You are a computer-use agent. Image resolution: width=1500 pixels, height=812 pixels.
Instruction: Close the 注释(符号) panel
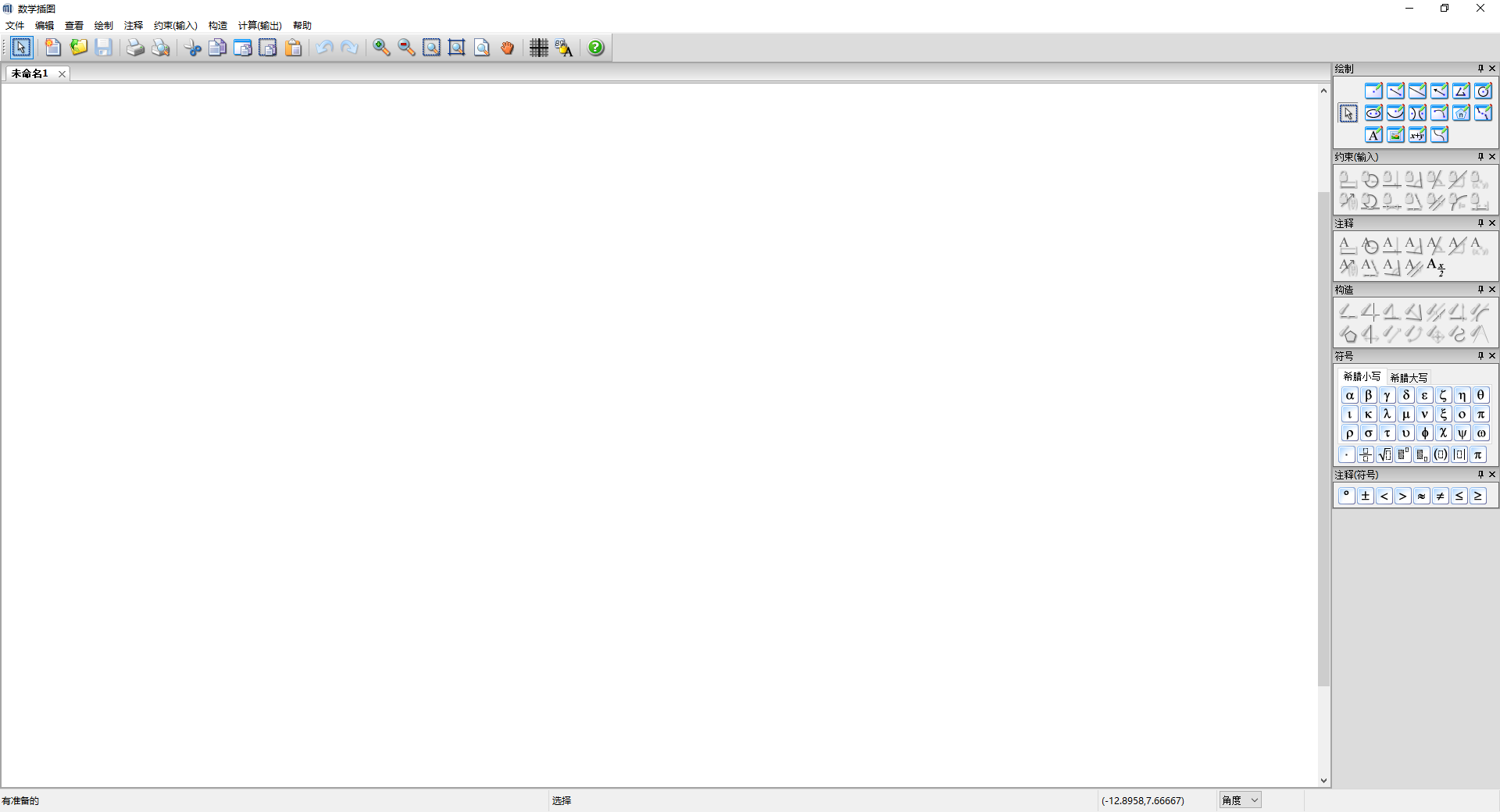point(1492,475)
